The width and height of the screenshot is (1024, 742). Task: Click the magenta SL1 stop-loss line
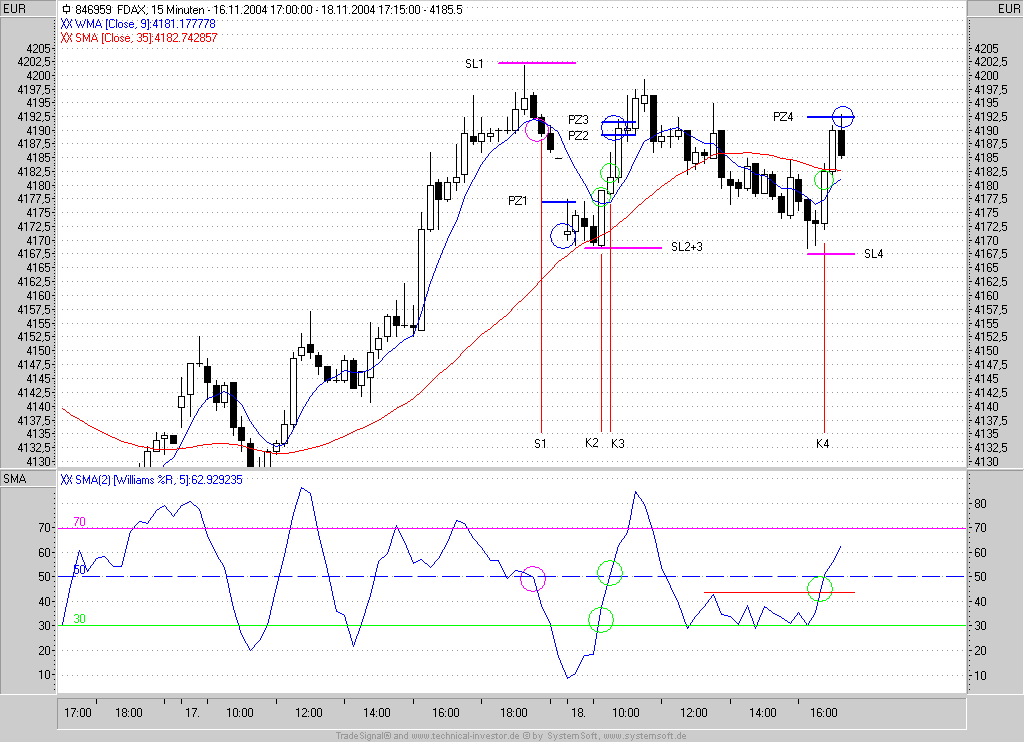click(537, 63)
